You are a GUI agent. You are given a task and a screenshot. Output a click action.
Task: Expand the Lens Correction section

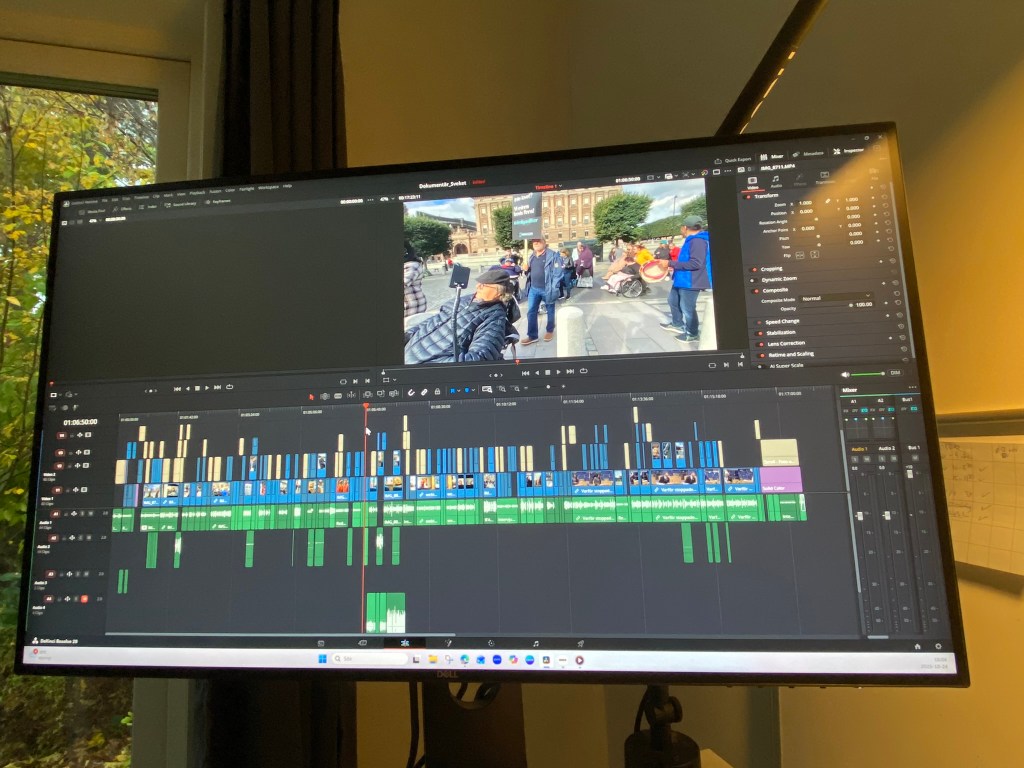point(786,344)
